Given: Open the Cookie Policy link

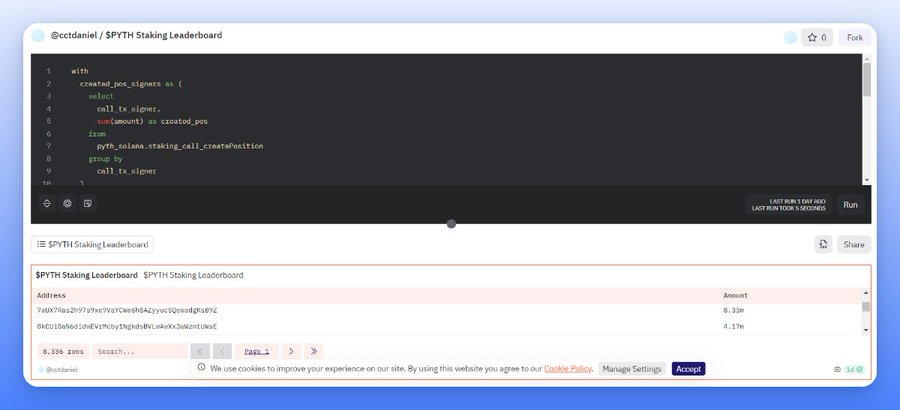Looking at the screenshot, I should [568, 369].
